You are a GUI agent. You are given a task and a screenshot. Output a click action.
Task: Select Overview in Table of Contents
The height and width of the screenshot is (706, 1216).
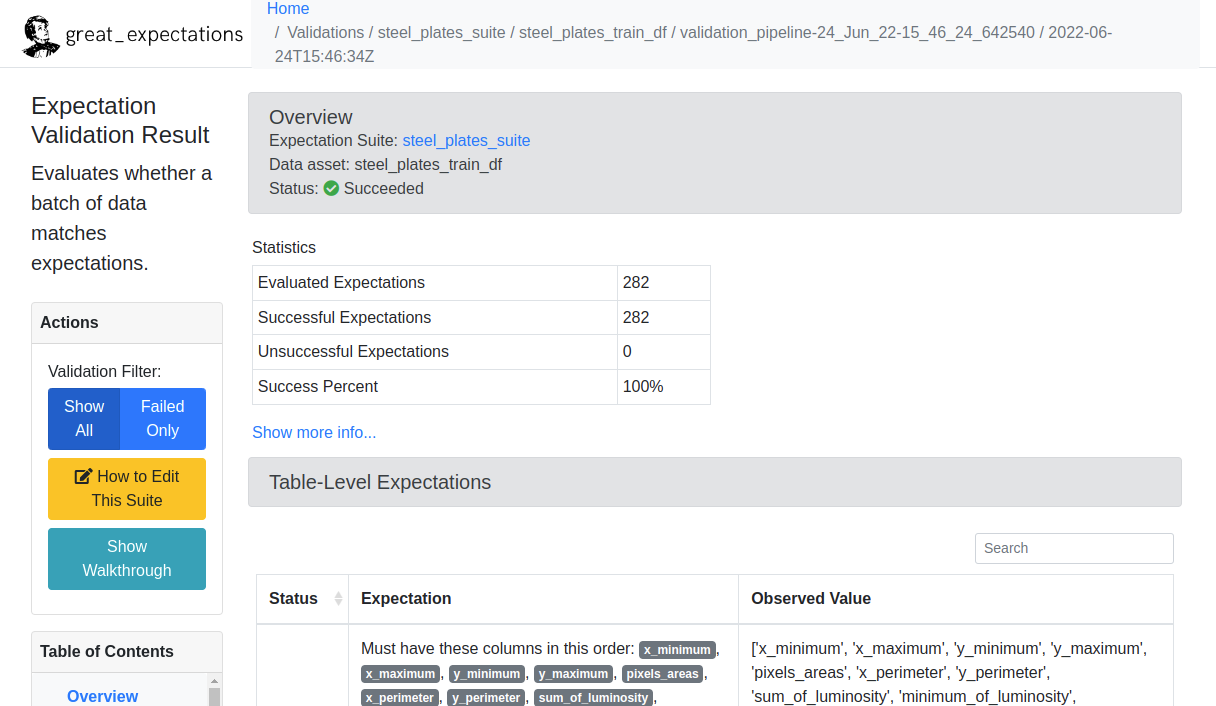[x=103, y=696]
